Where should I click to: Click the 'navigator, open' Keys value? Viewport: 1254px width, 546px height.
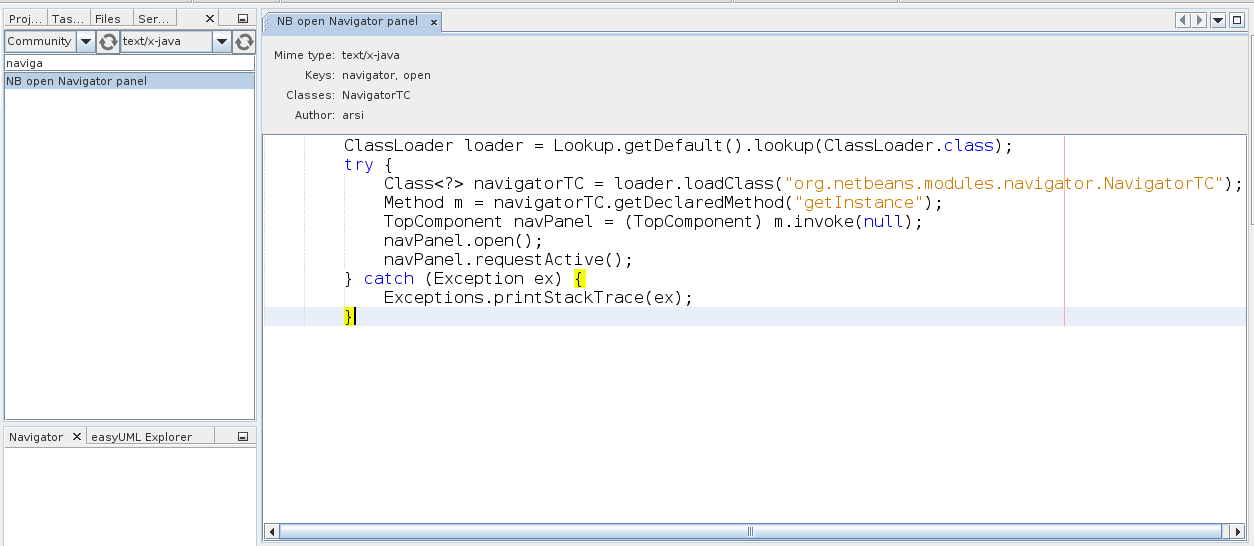(x=386, y=75)
